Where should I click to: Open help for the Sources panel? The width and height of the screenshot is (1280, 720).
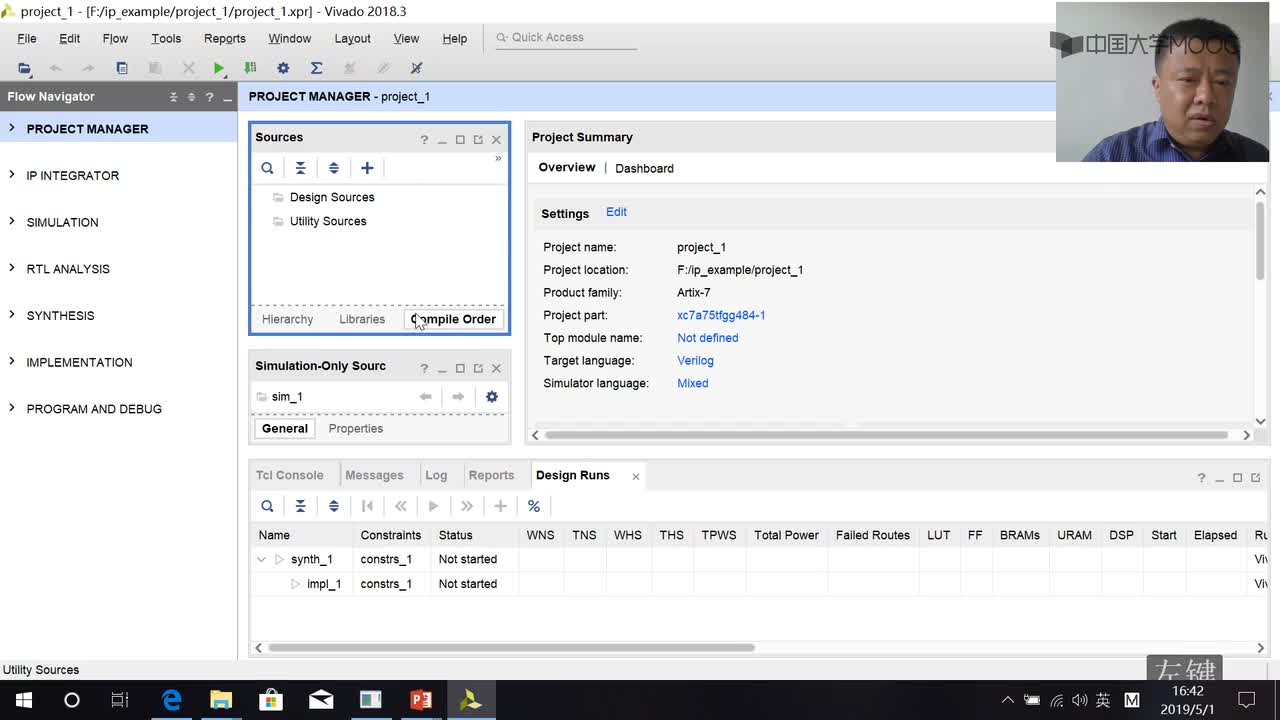click(424, 139)
